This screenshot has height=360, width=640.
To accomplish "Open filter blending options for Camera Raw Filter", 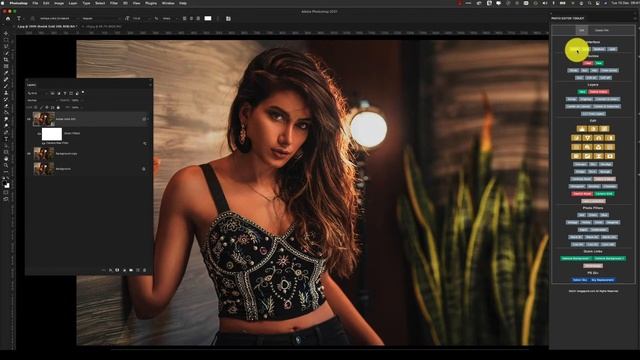I will pos(145,143).
